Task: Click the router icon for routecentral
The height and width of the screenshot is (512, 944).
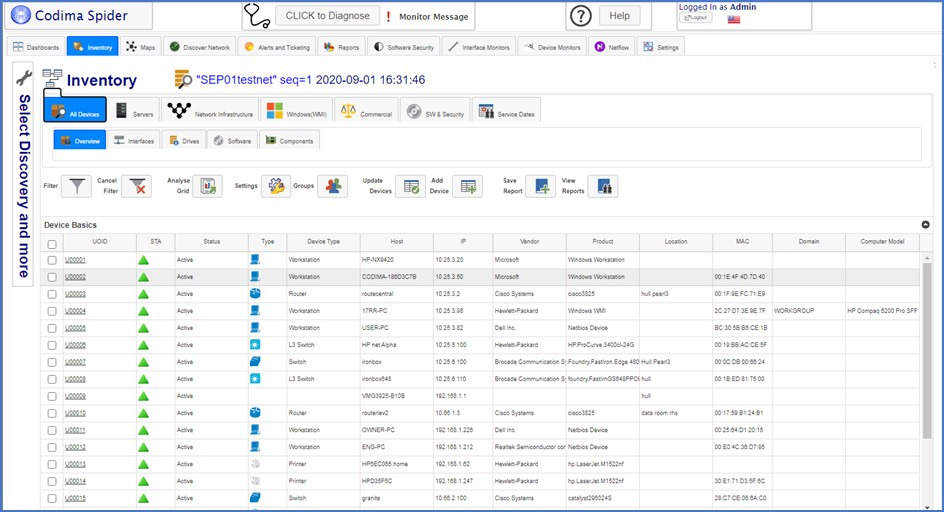Action: (x=255, y=293)
